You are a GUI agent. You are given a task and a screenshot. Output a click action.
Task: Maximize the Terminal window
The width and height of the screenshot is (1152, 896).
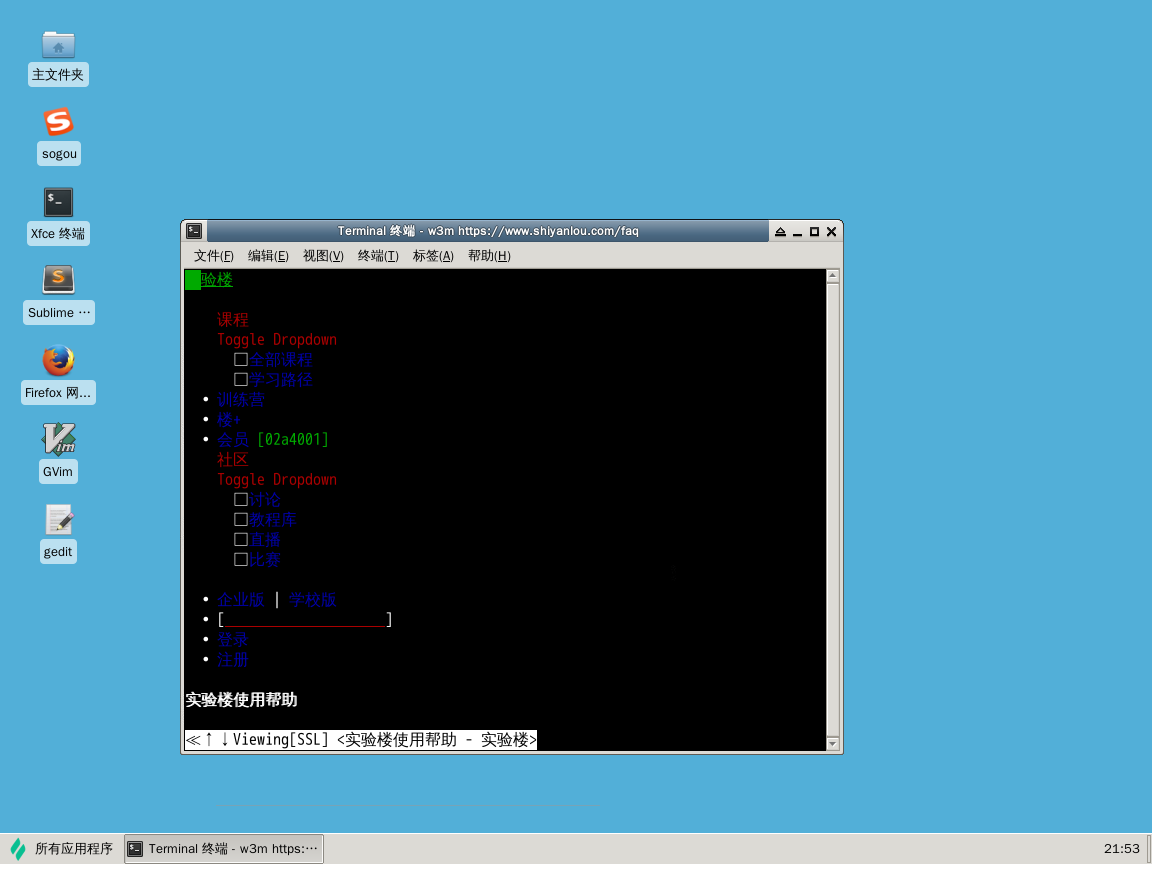(x=814, y=231)
